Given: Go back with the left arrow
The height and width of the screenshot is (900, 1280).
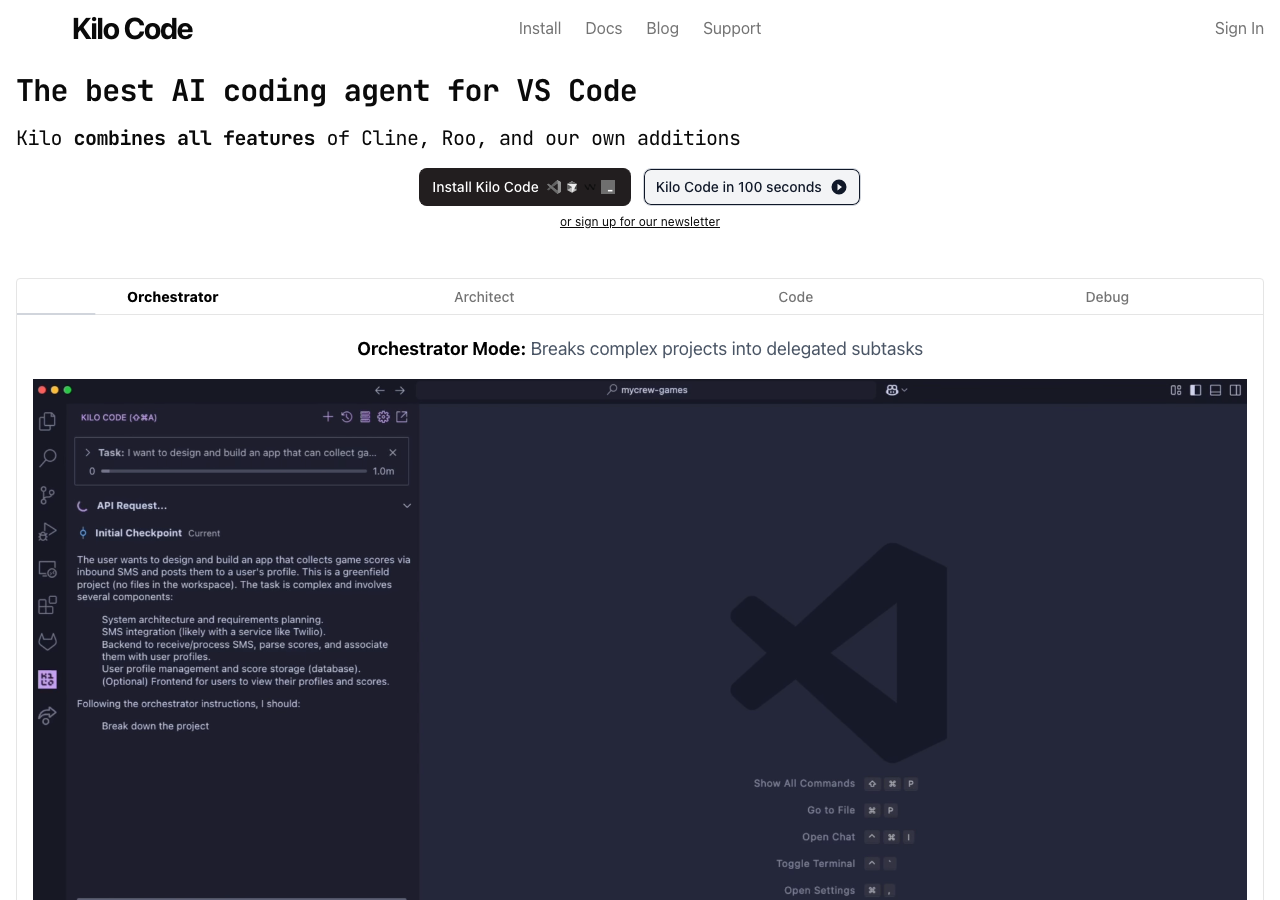Looking at the screenshot, I should click(380, 390).
